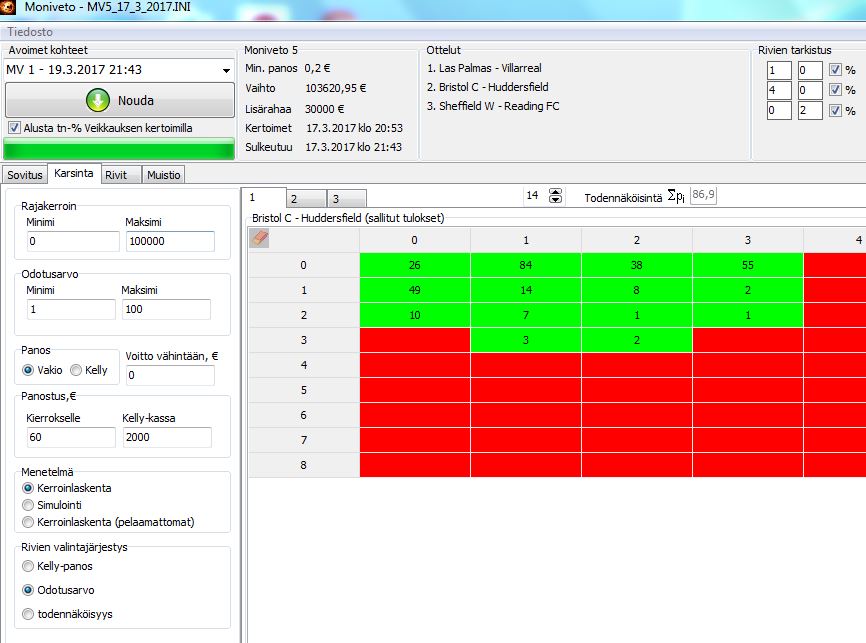Select todennäköisyys as row ordering
The height and width of the screenshot is (643, 866).
tap(29, 614)
